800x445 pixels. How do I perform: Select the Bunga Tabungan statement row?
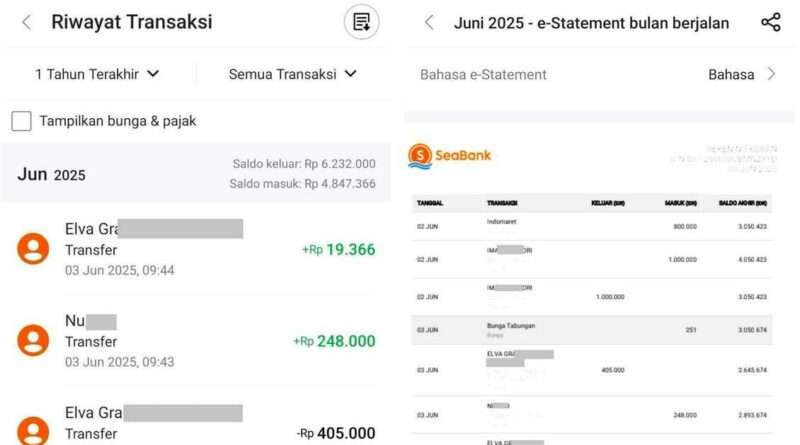(x=592, y=330)
